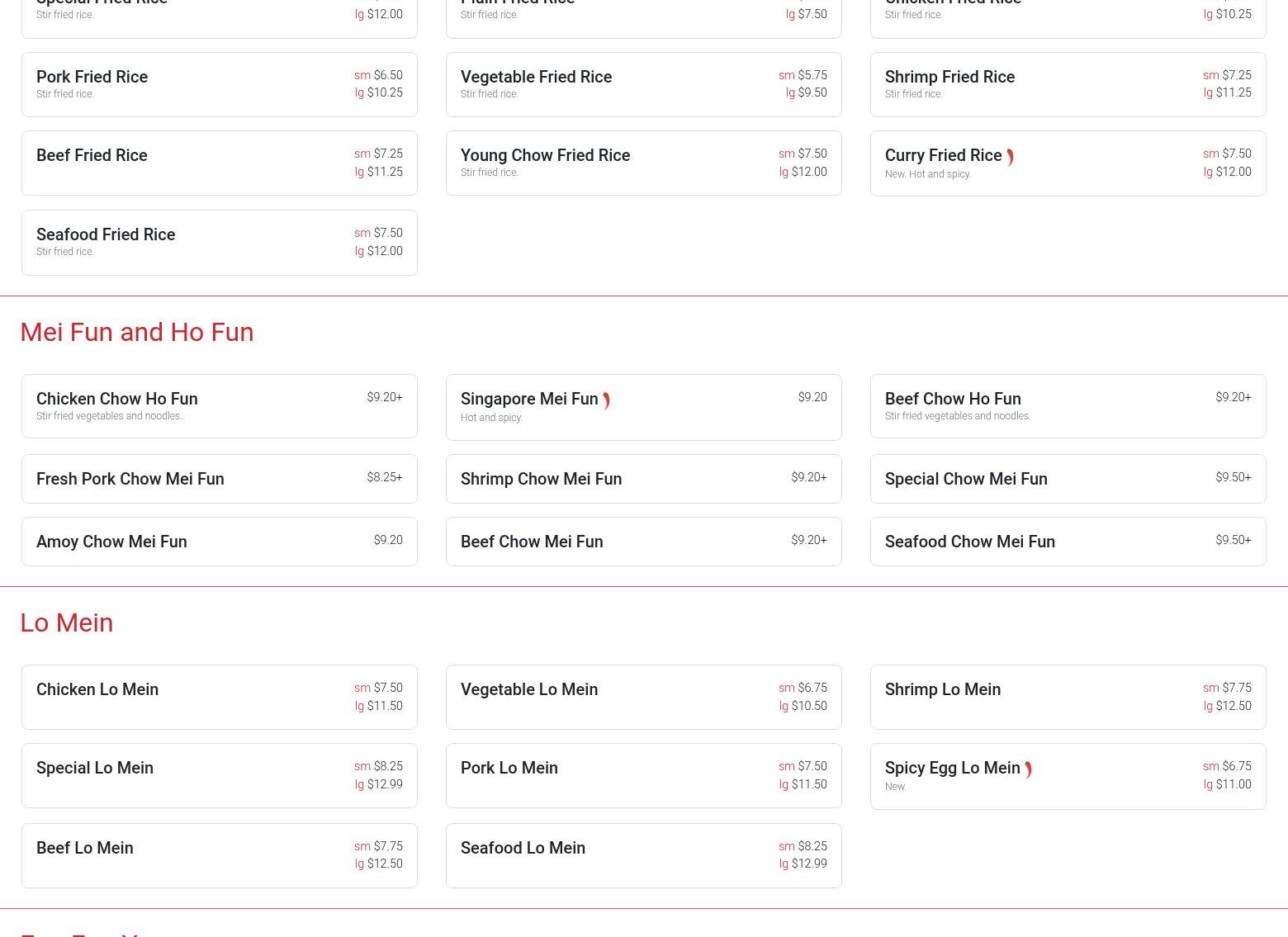Viewport: 1288px width, 937px height.
Task: Choose the Shrimp Fried Rice item
Action: tap(949, 77)
